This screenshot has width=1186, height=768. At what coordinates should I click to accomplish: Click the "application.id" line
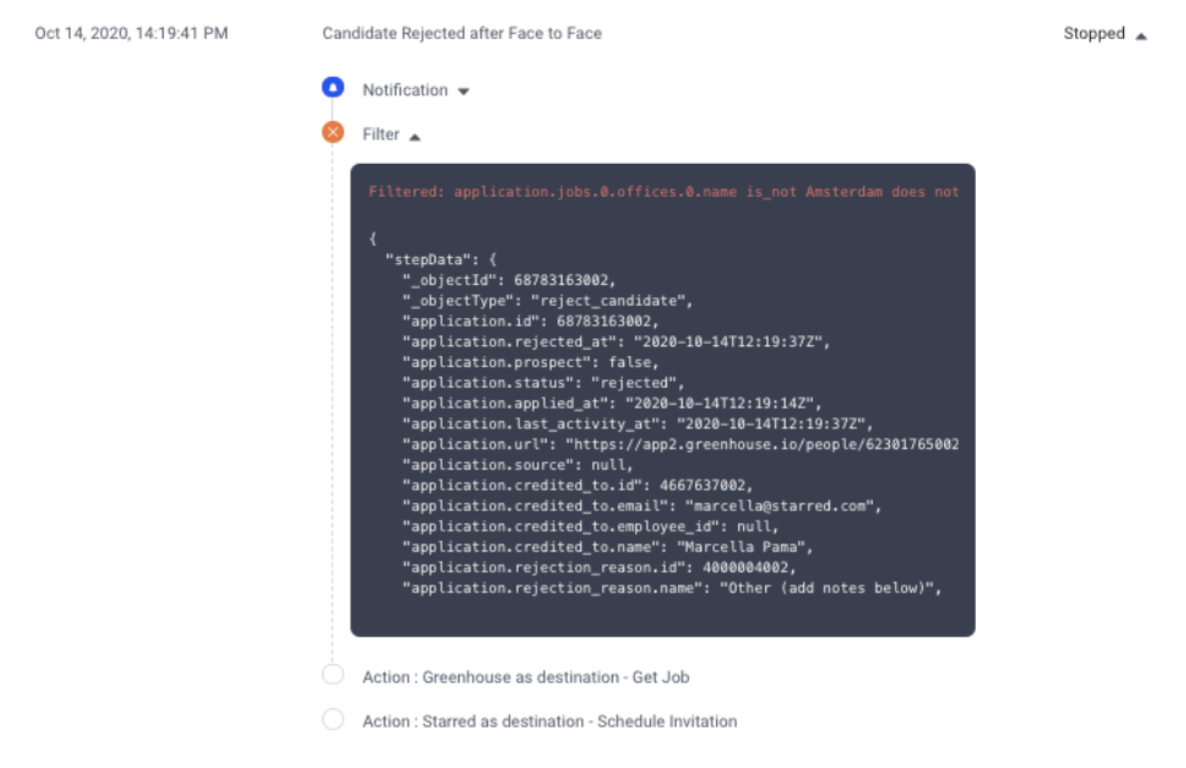tap(530, 321)
